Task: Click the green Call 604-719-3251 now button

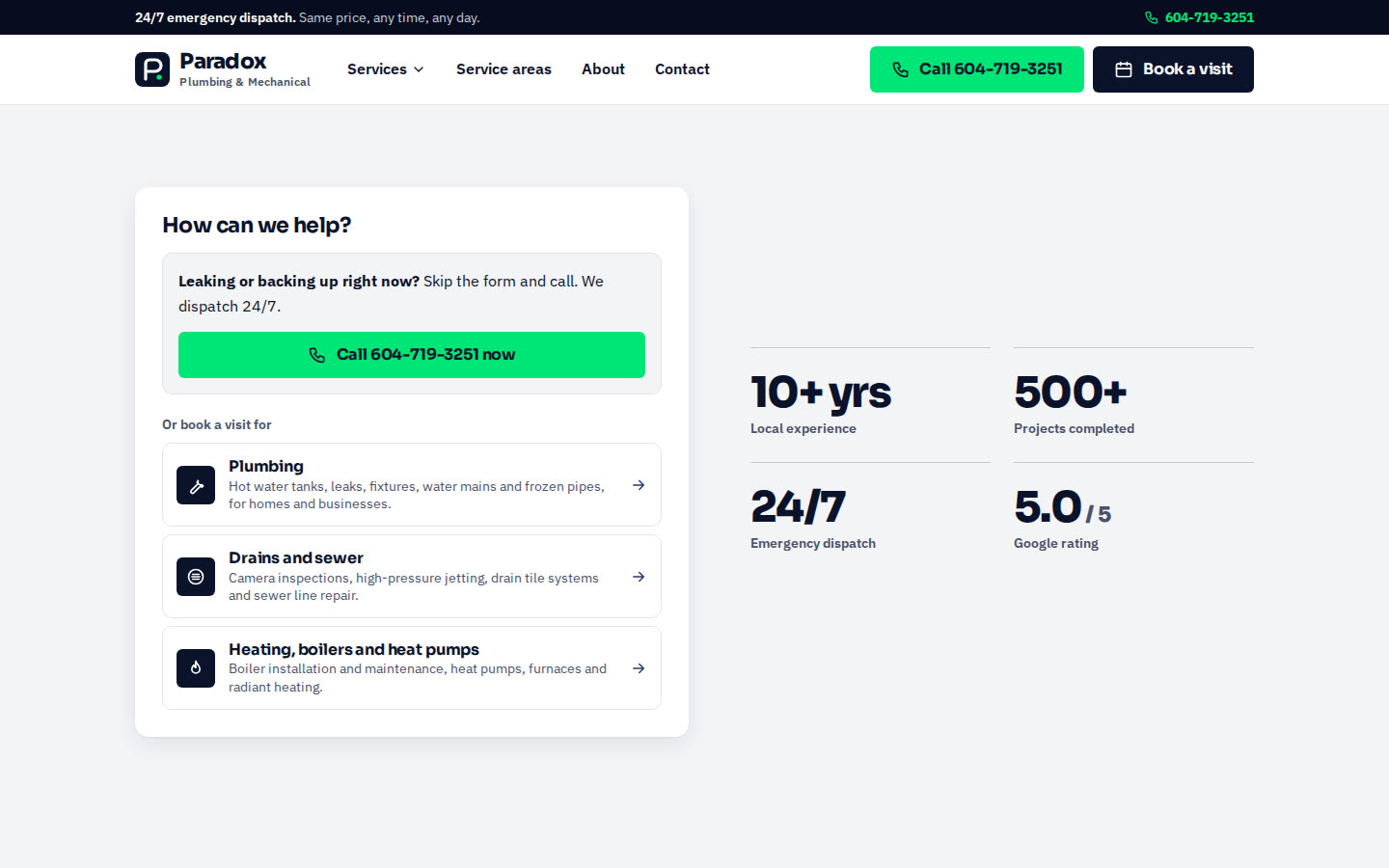Action: 412,355
